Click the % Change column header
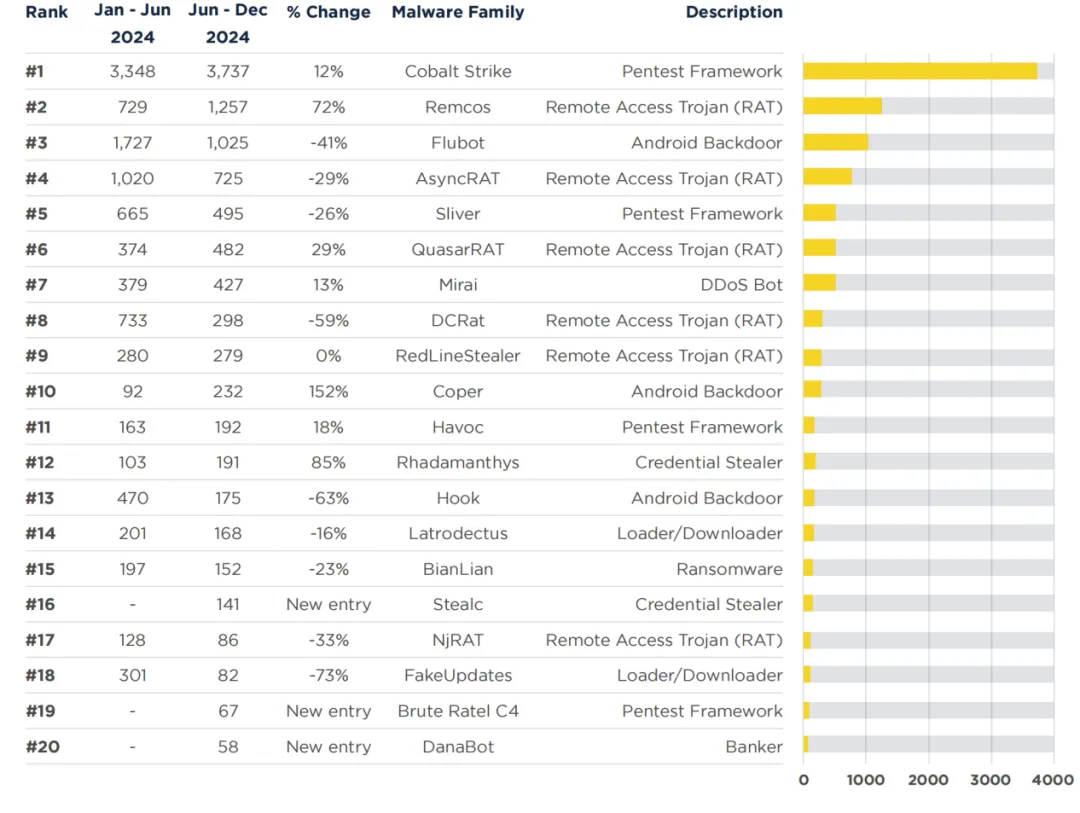This screenshot has width=1080, height=813. [x=329, y=12]
